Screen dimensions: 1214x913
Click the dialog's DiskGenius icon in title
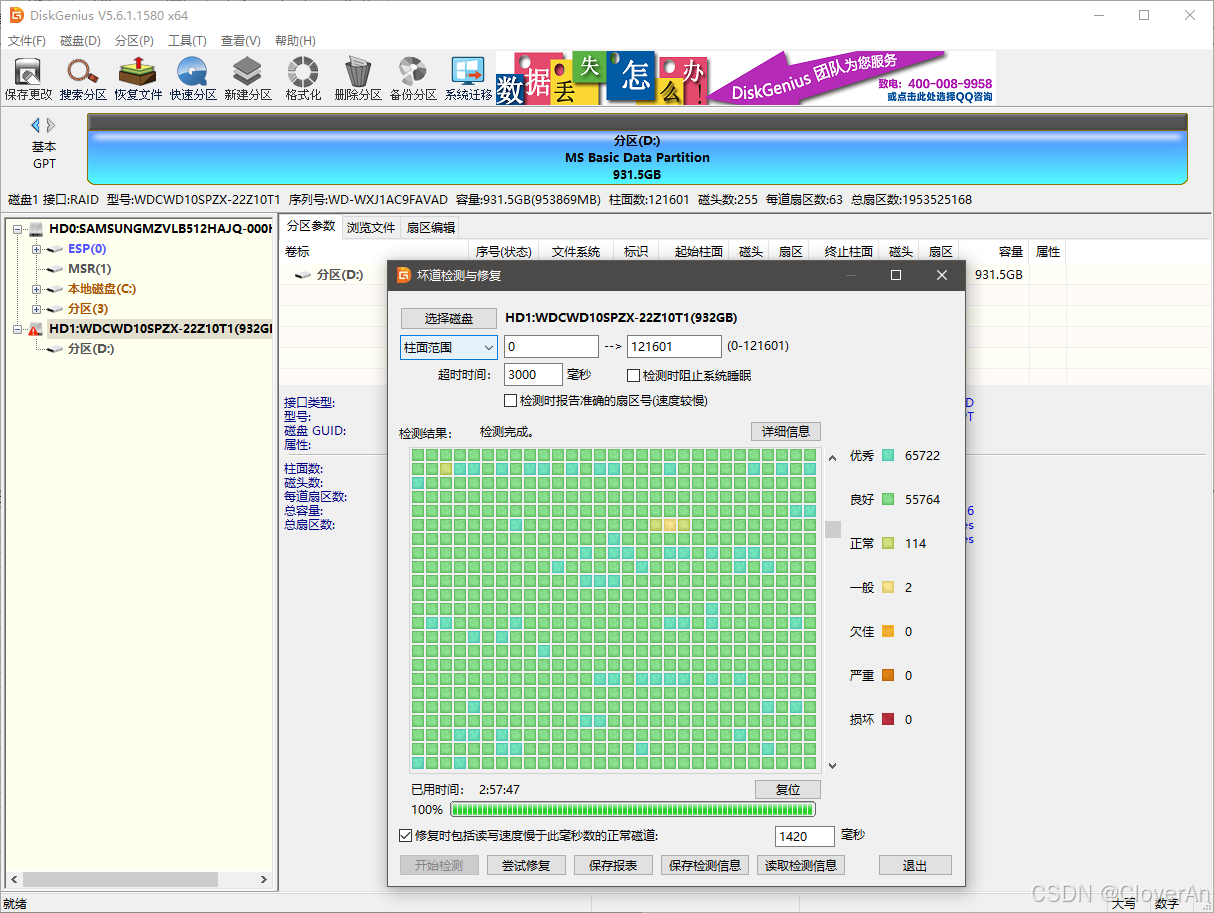(x=404, y=275)
